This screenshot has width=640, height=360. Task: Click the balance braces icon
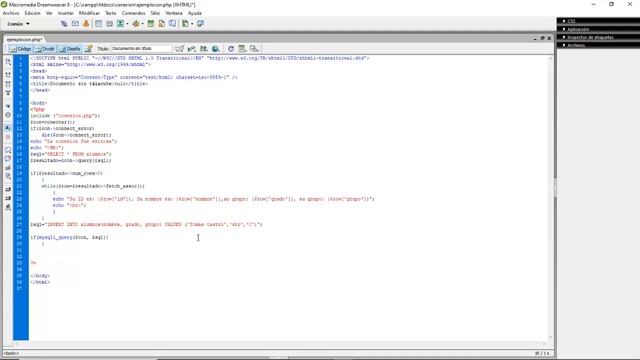point(8,115)
